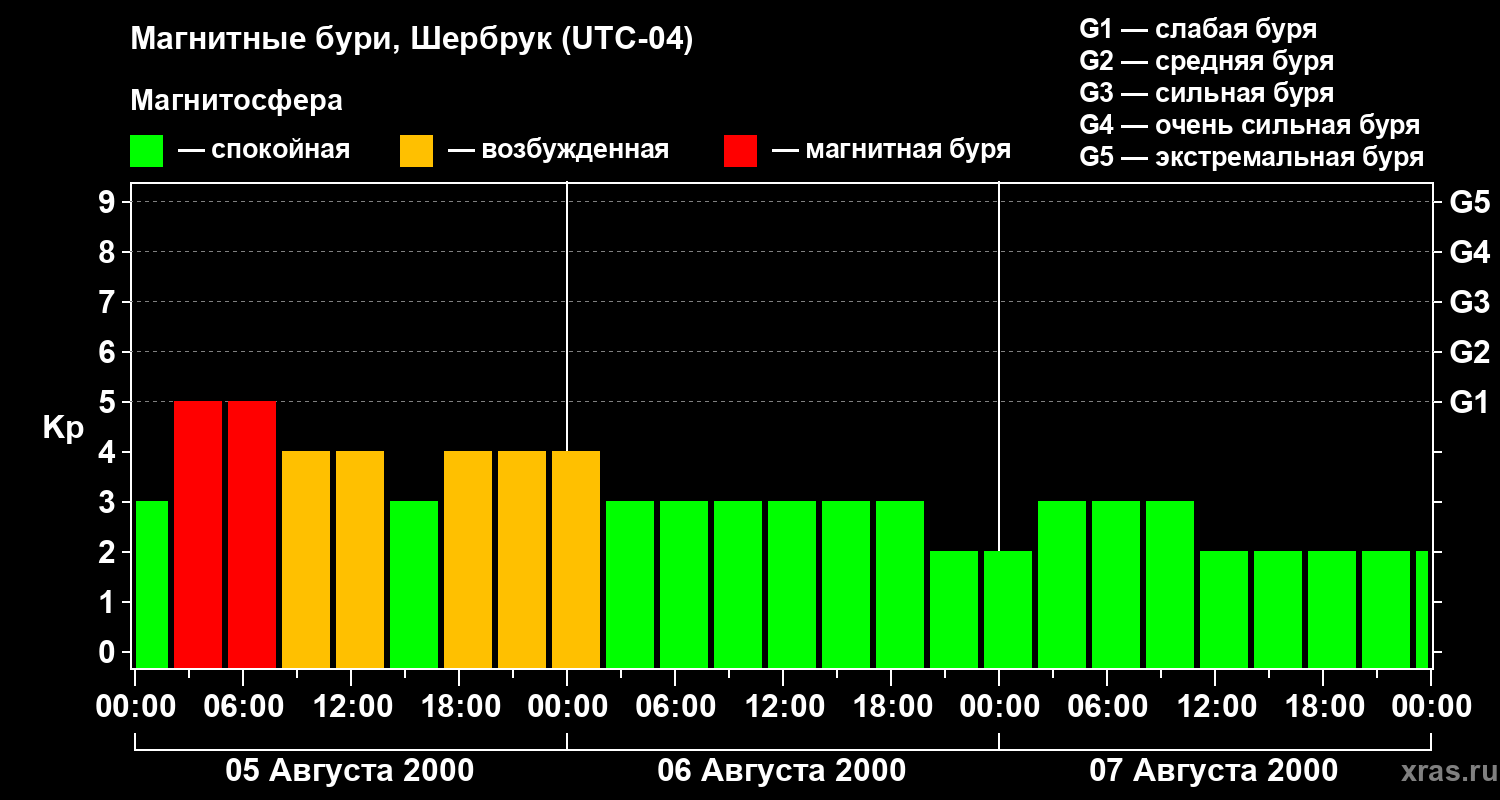Click the '— спокойная' legend label

[264, 151]
